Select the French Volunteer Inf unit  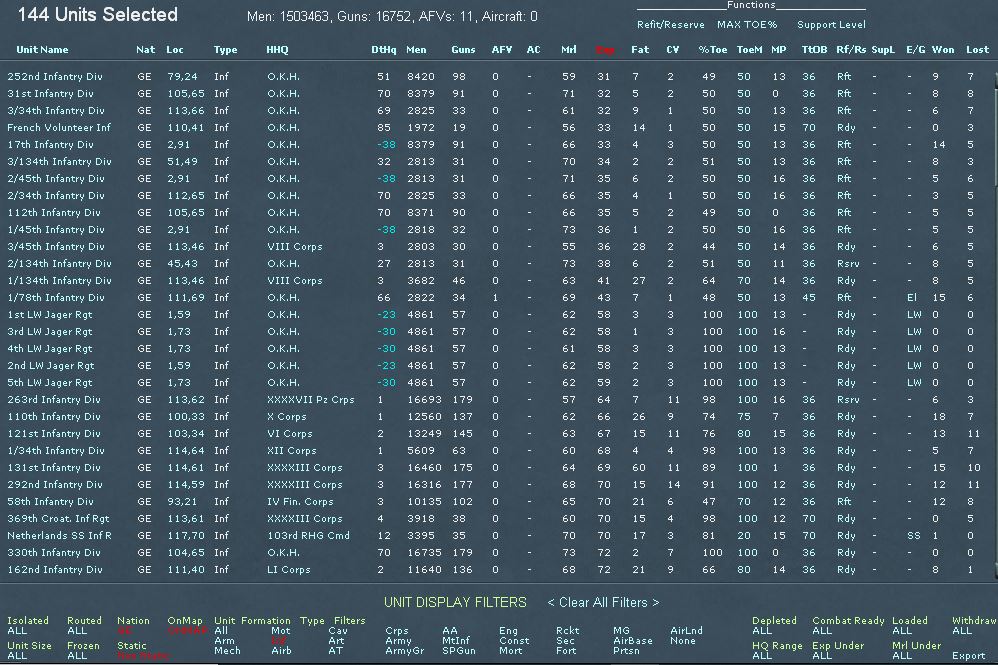59,127
